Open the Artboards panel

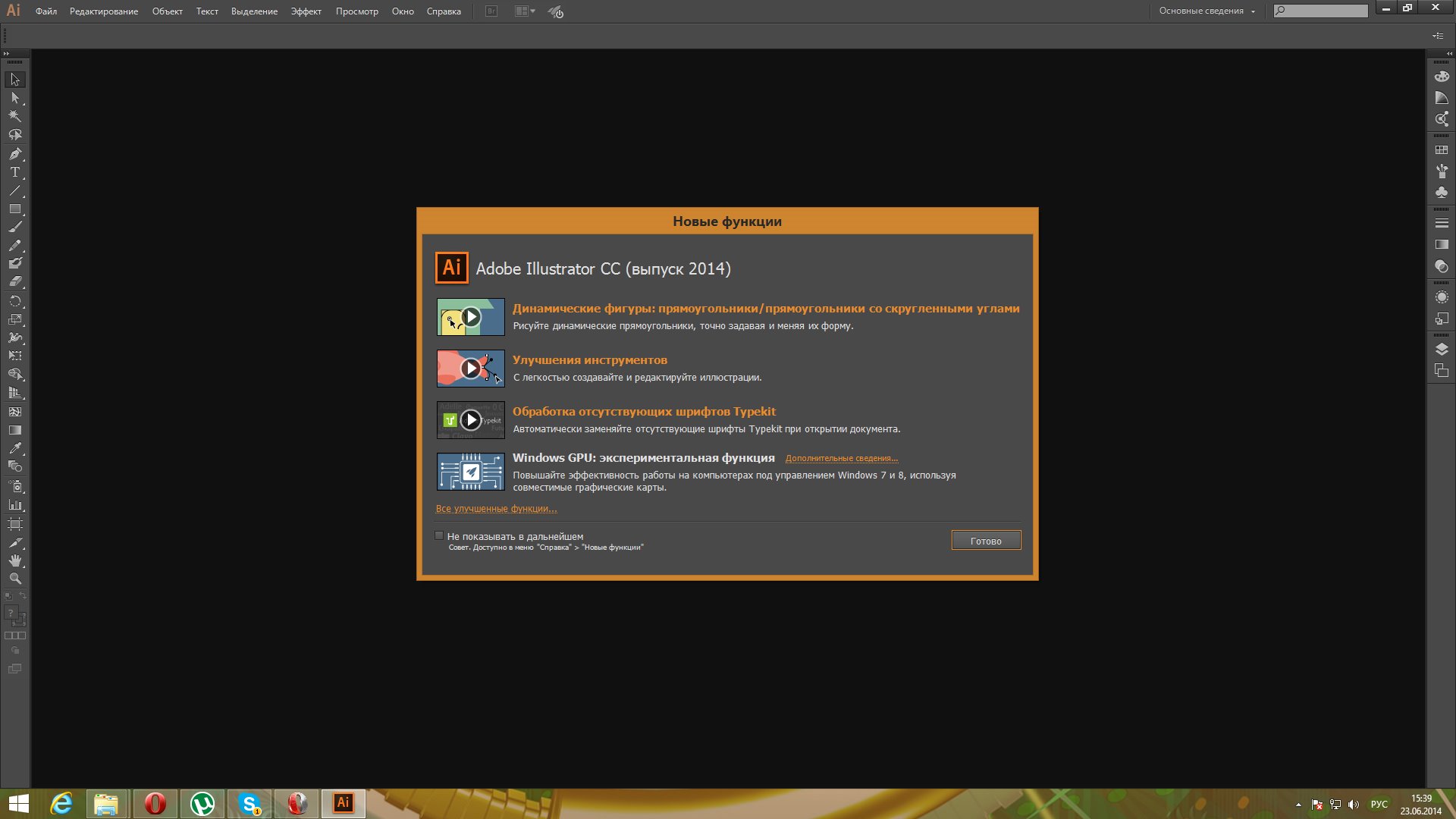pos(1442,371)
